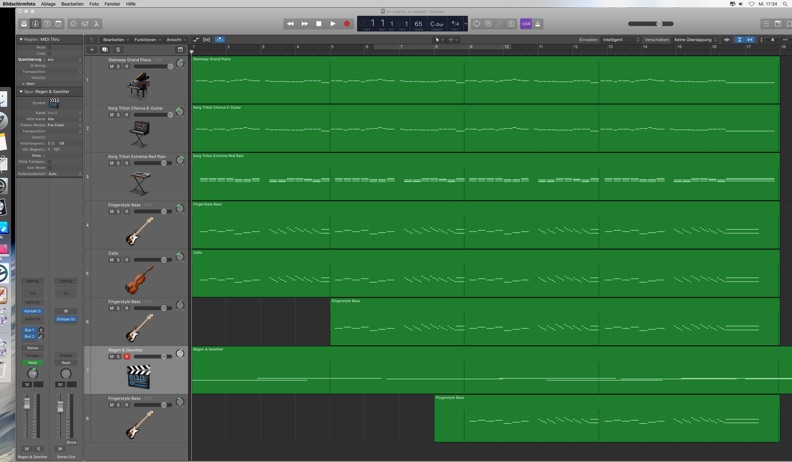The image size is (792, 462).
Task: Fast forward the transport
Action: tap(305, 24)
